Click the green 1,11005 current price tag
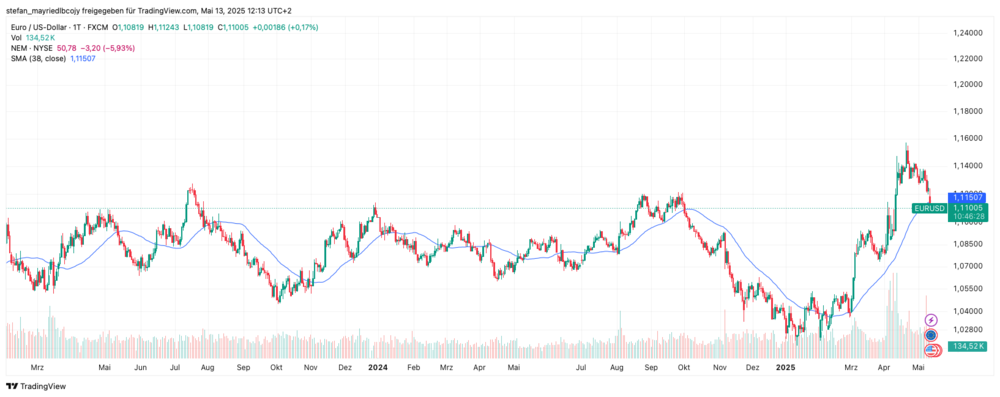 [967, 208]
